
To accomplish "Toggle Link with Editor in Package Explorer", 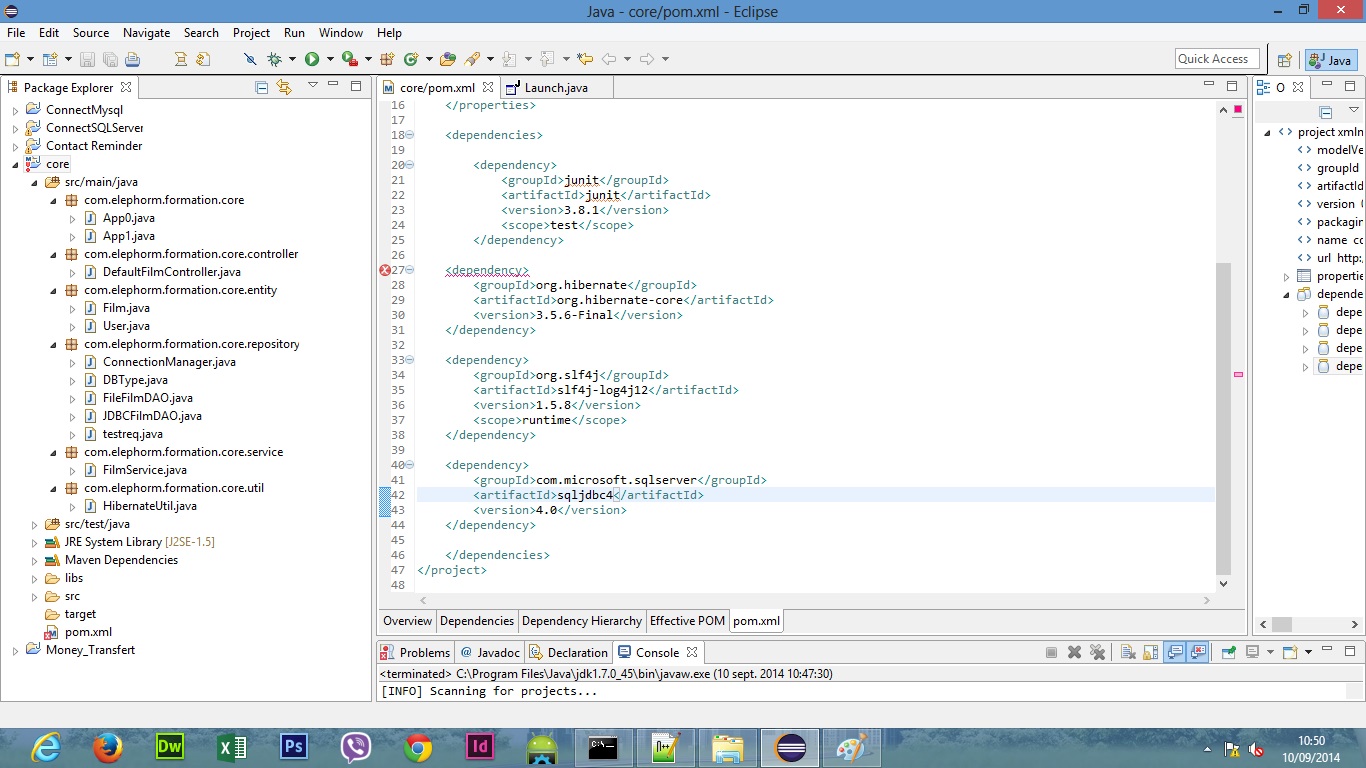I will click(284, 87).
